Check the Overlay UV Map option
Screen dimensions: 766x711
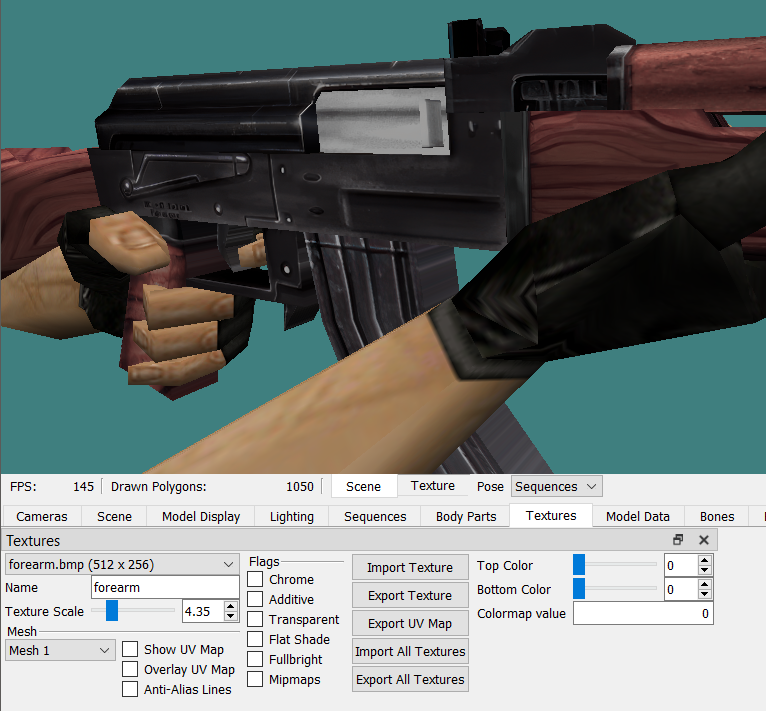point(130,669)
